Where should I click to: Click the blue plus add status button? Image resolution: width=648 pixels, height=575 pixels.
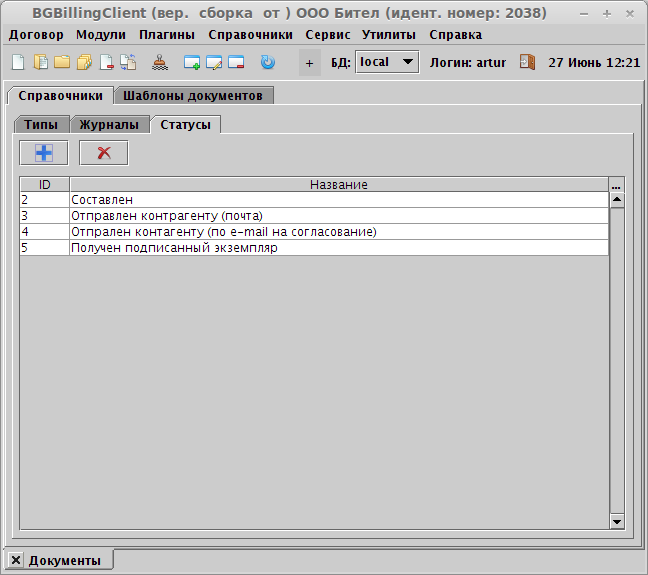coord(43,153)
